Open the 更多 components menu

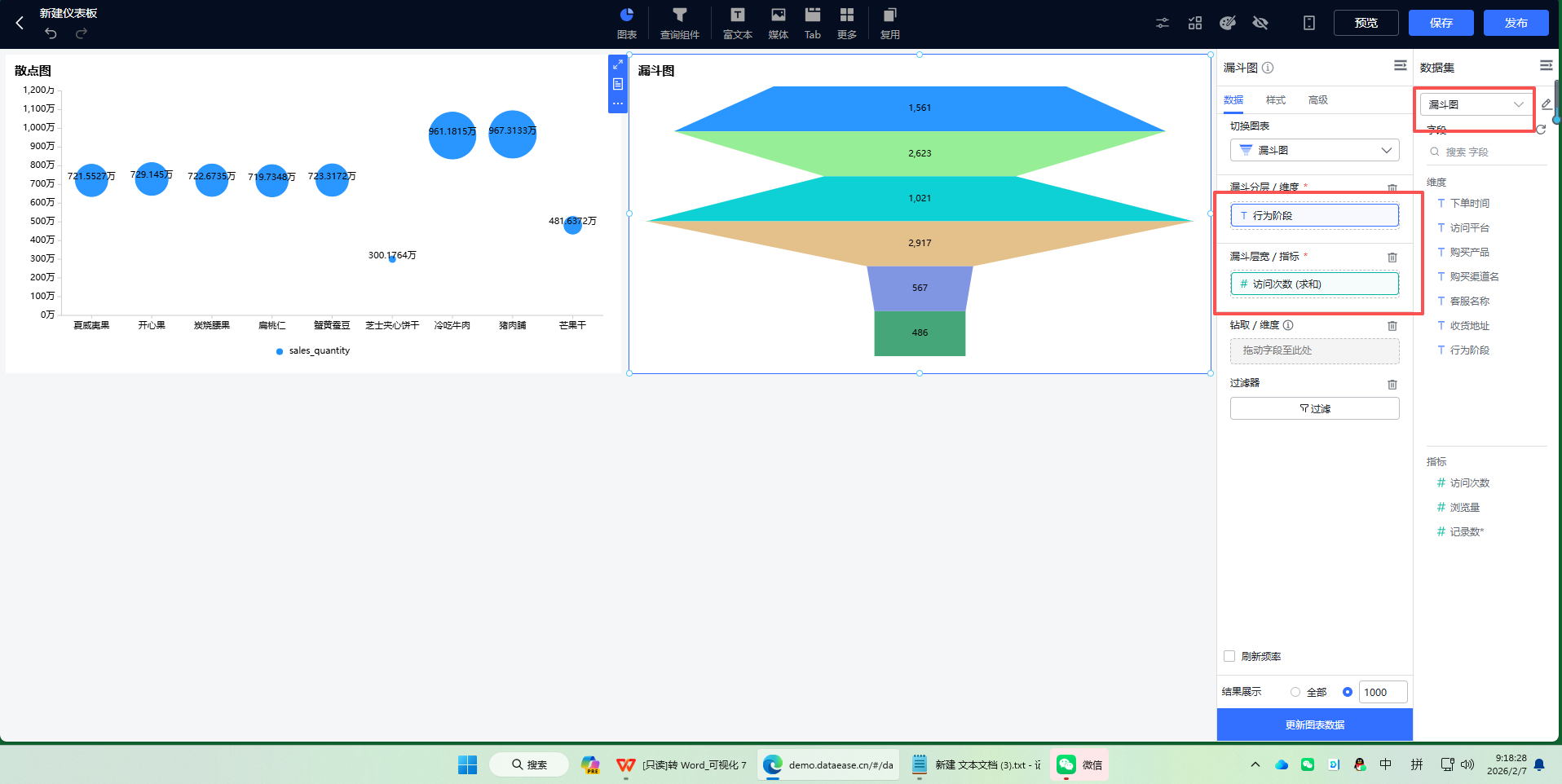tap(847, 23)
